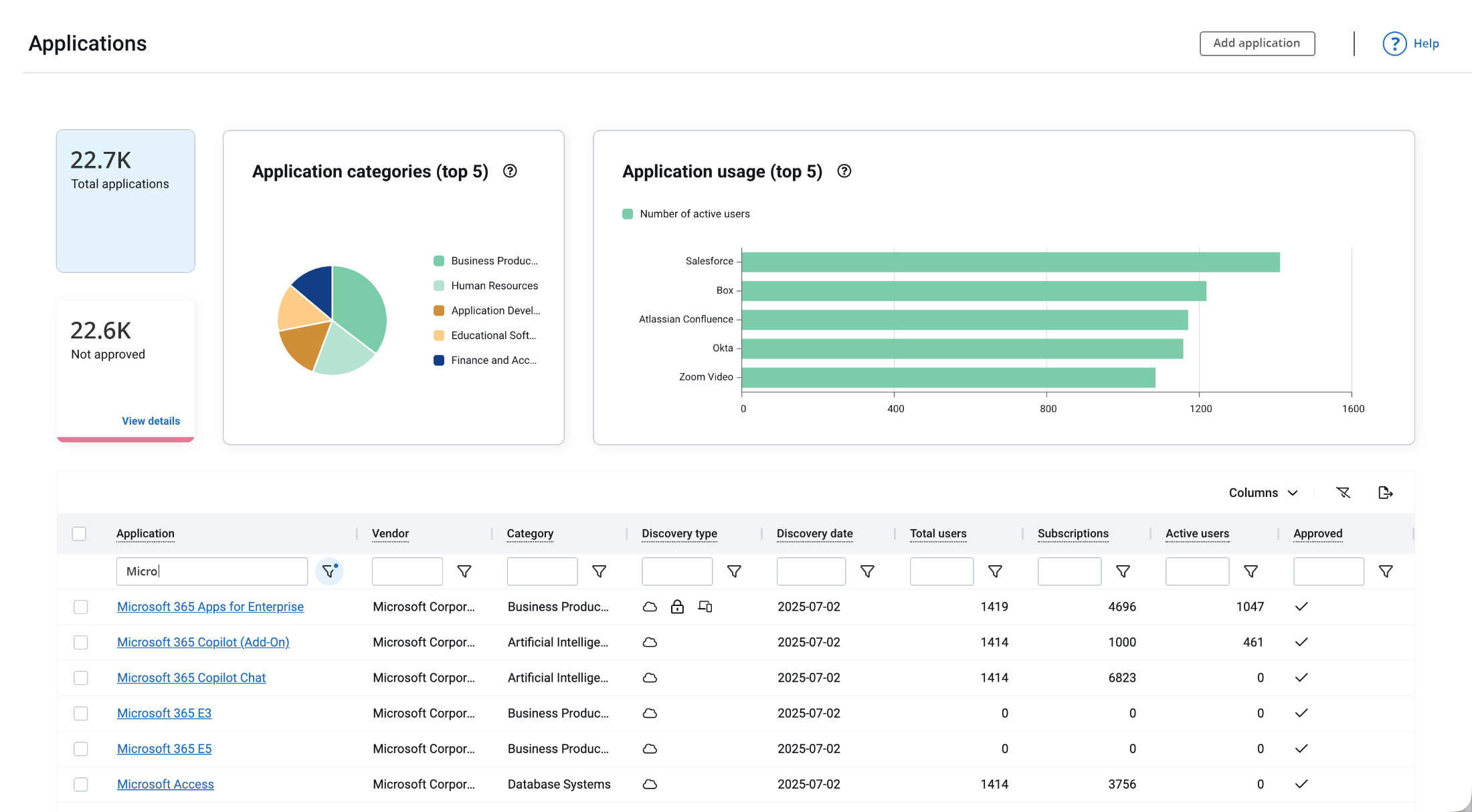This screenshot has height=812, width=1472.
Task: Click the Zoom Video bar in usage chart
Action: (x=949, y=377)
